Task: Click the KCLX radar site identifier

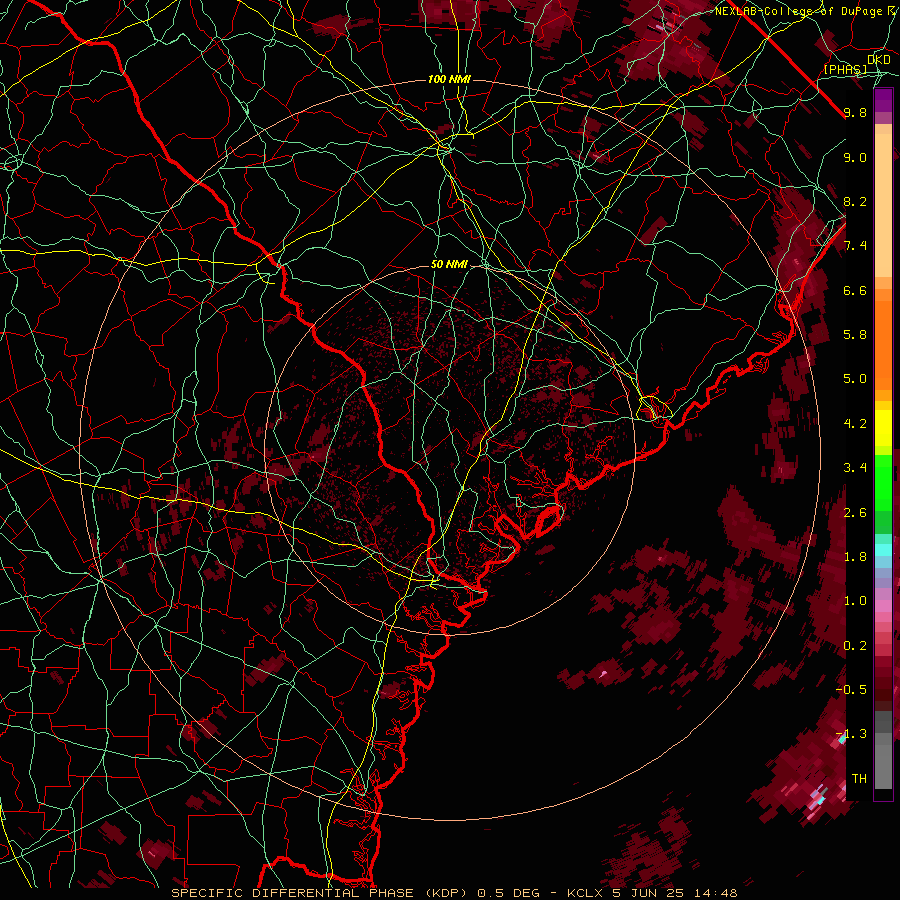Action: 585,893
